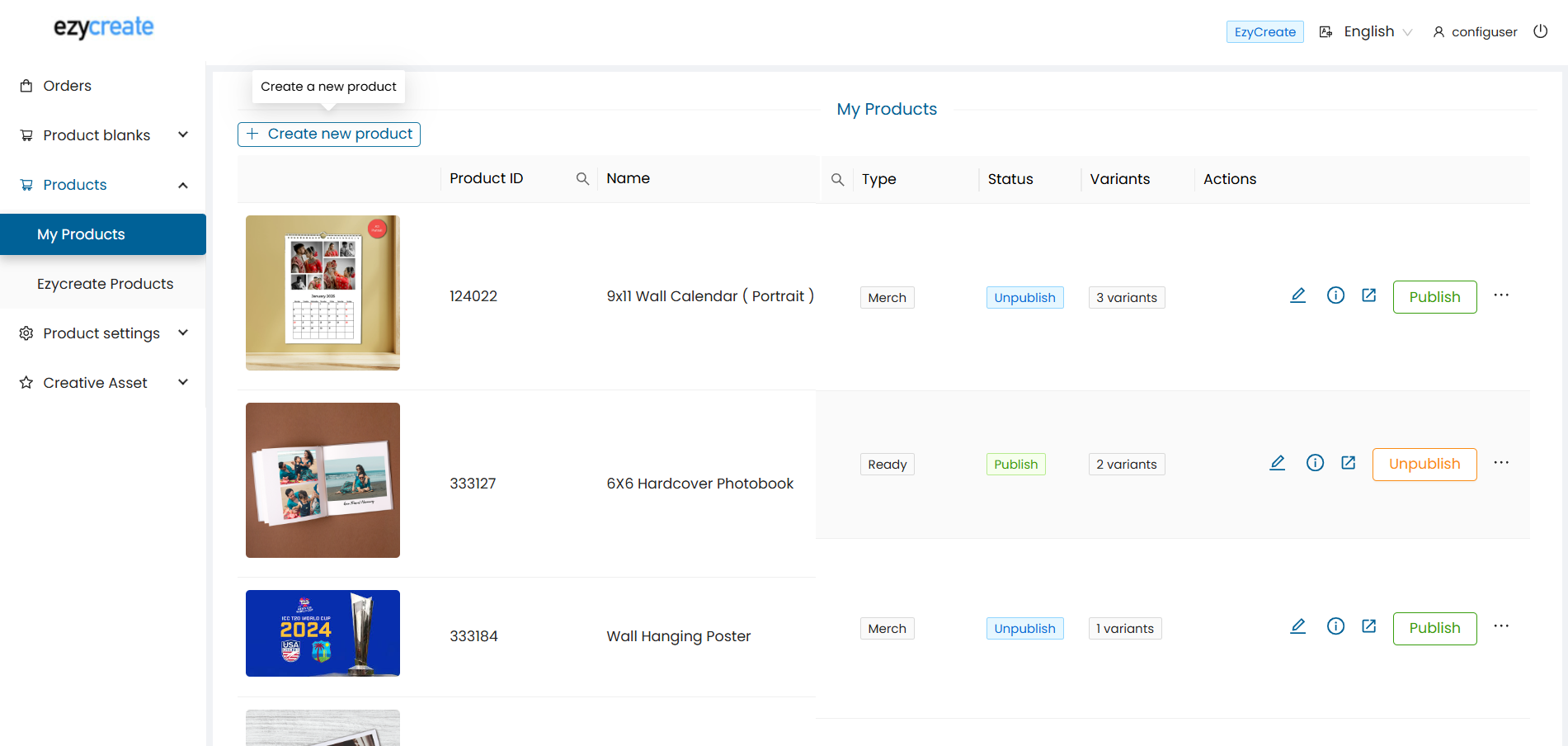This screenshot has width=1568, height=746.
Task: Click the Status column header
Action: [1010, 180]
